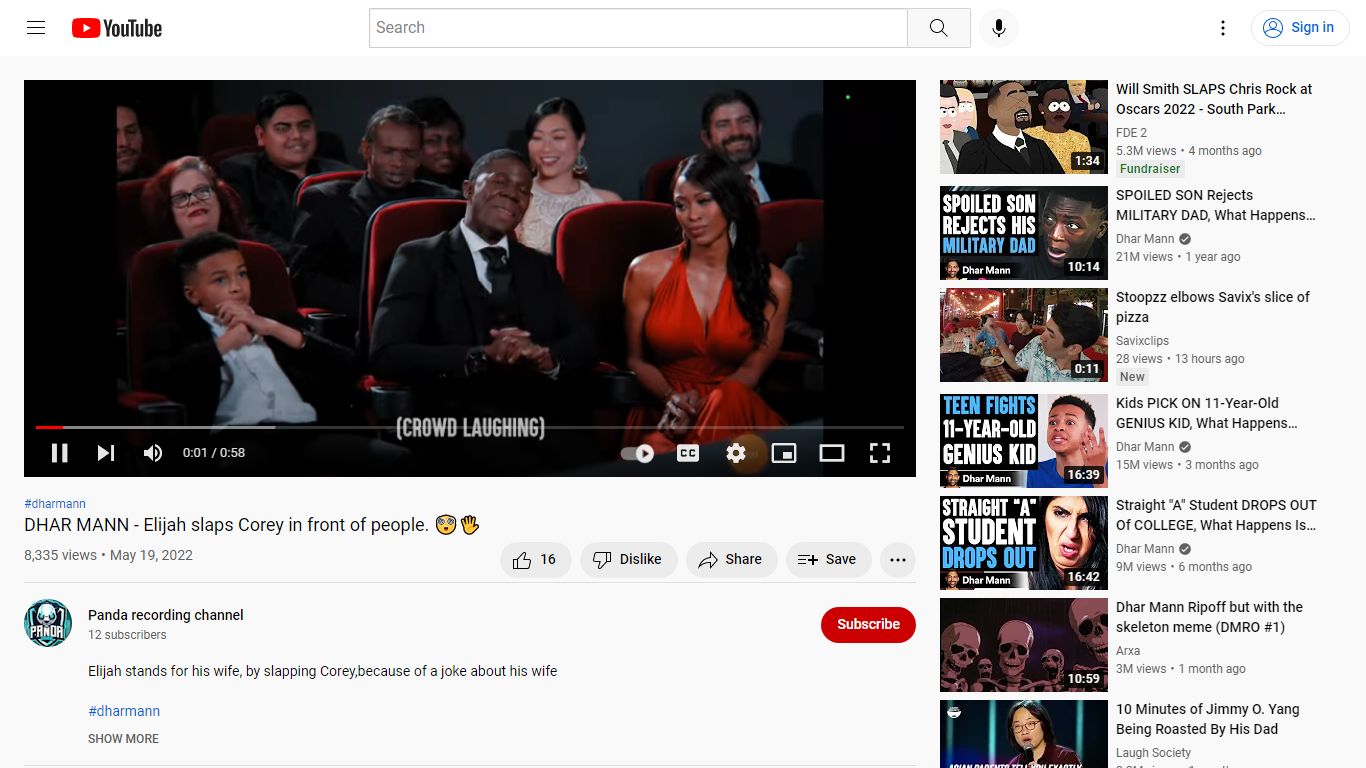Expand description with SHOW MORE
Screen dimensions: 1366x768
pyautogui.click(x=123, y=739)
